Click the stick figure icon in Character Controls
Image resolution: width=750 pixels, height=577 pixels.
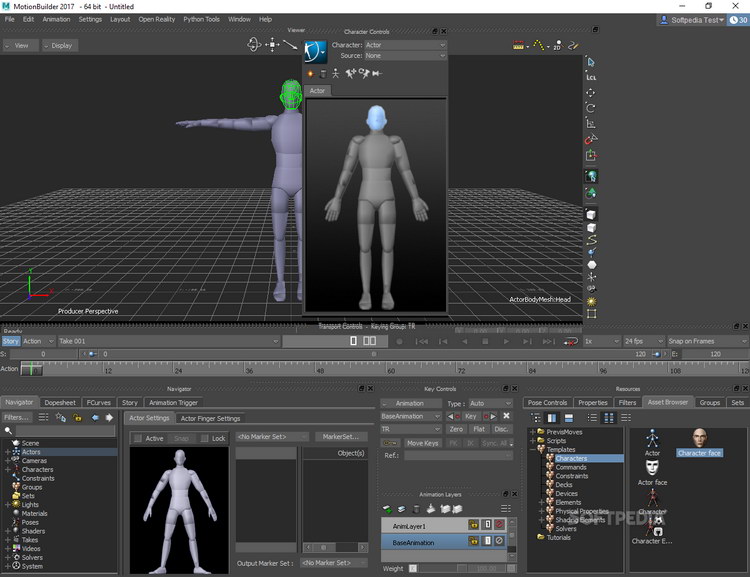pos(336,74)
